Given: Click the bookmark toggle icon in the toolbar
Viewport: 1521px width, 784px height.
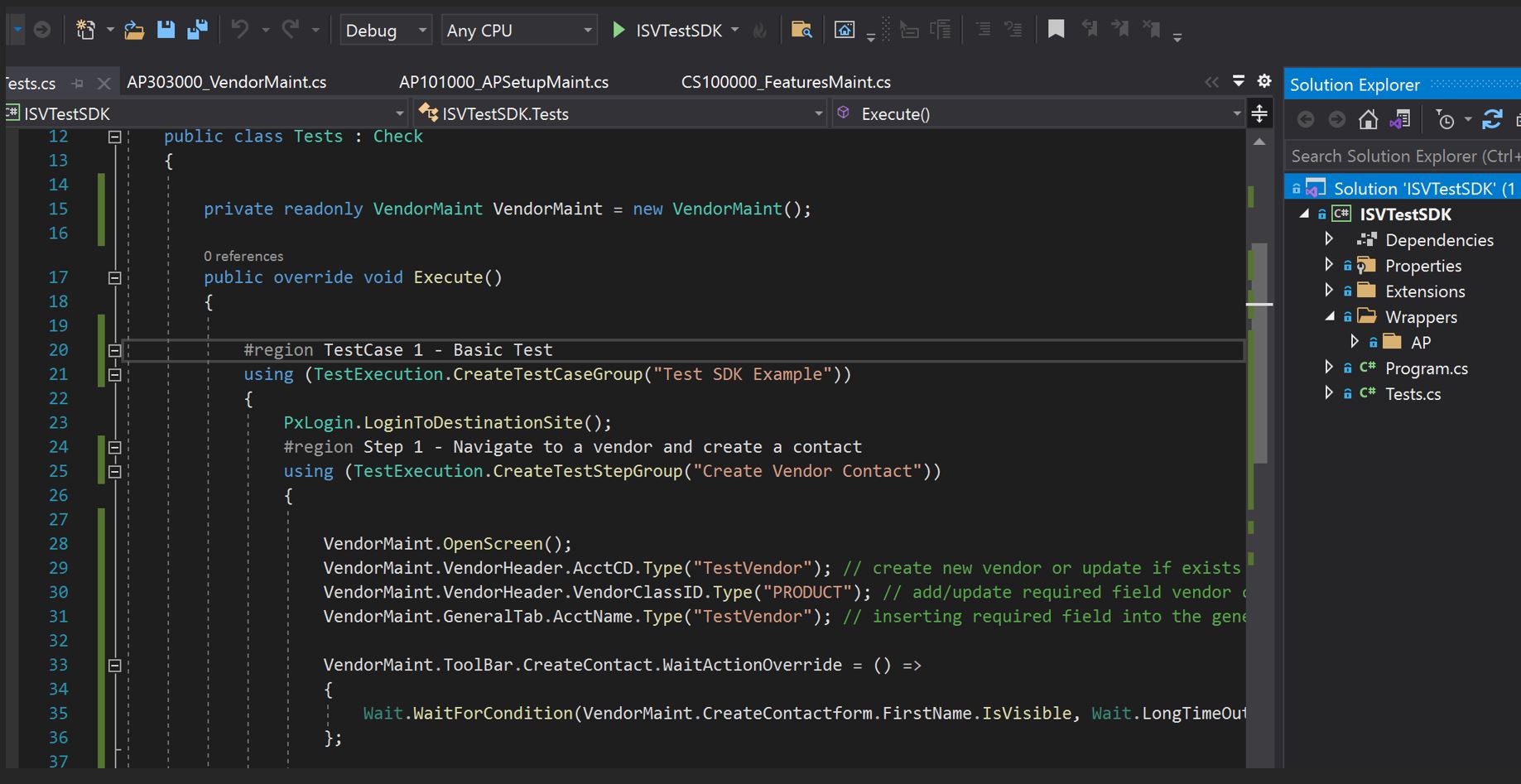Looking at the screenshot, I should click(x=1056, y=30).
